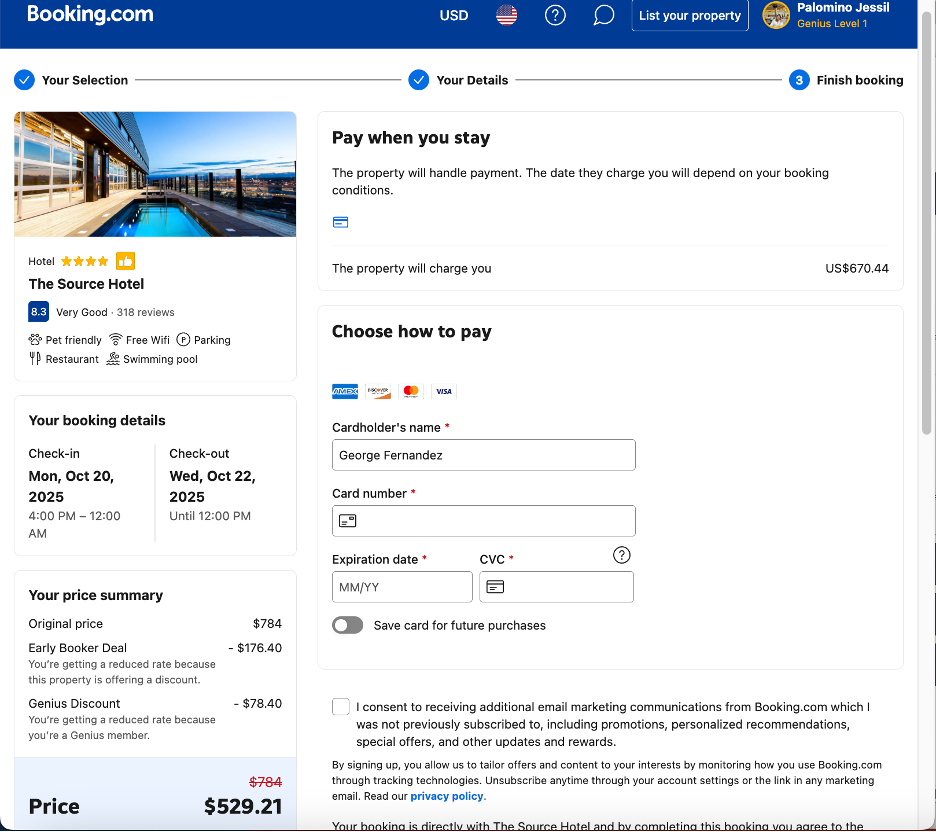Open the help question mark icon
Viewport: 936px width, 832px height.
coord(555,15)
